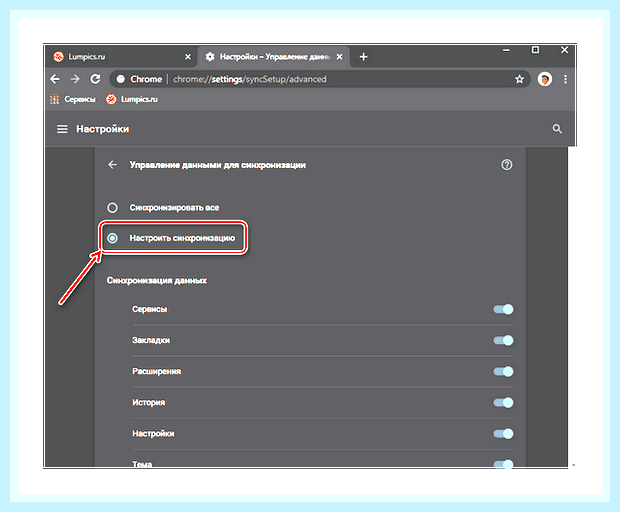Select the Настроить синхронизацию radio button
This screenshot has height=512, width=620.
(113, 238)
